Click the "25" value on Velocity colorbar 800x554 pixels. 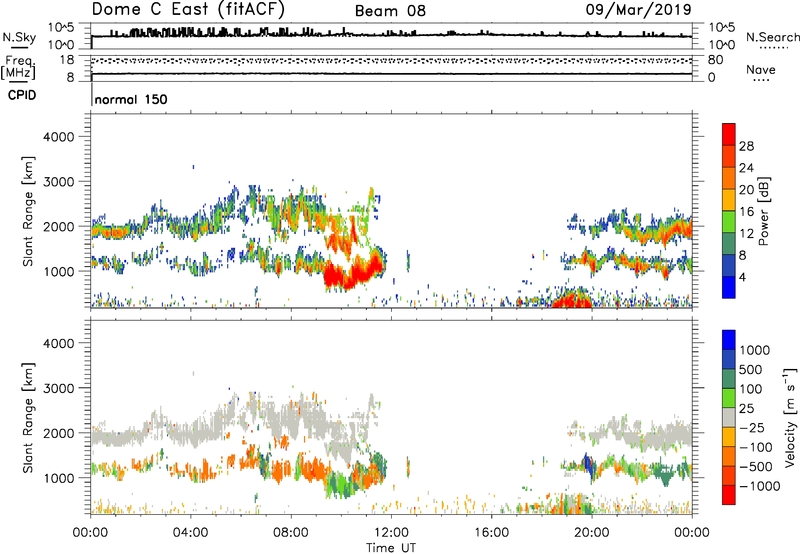[x=746, y=409]
